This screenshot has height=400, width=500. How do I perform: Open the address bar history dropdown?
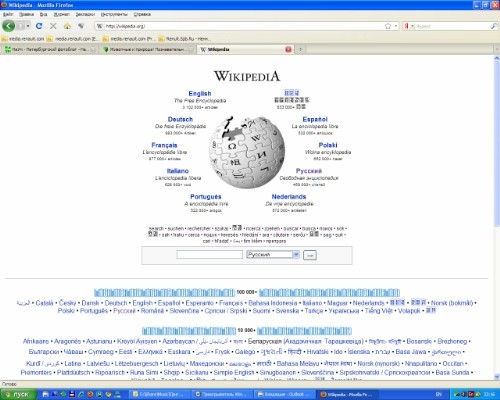(x=396, y=26)
